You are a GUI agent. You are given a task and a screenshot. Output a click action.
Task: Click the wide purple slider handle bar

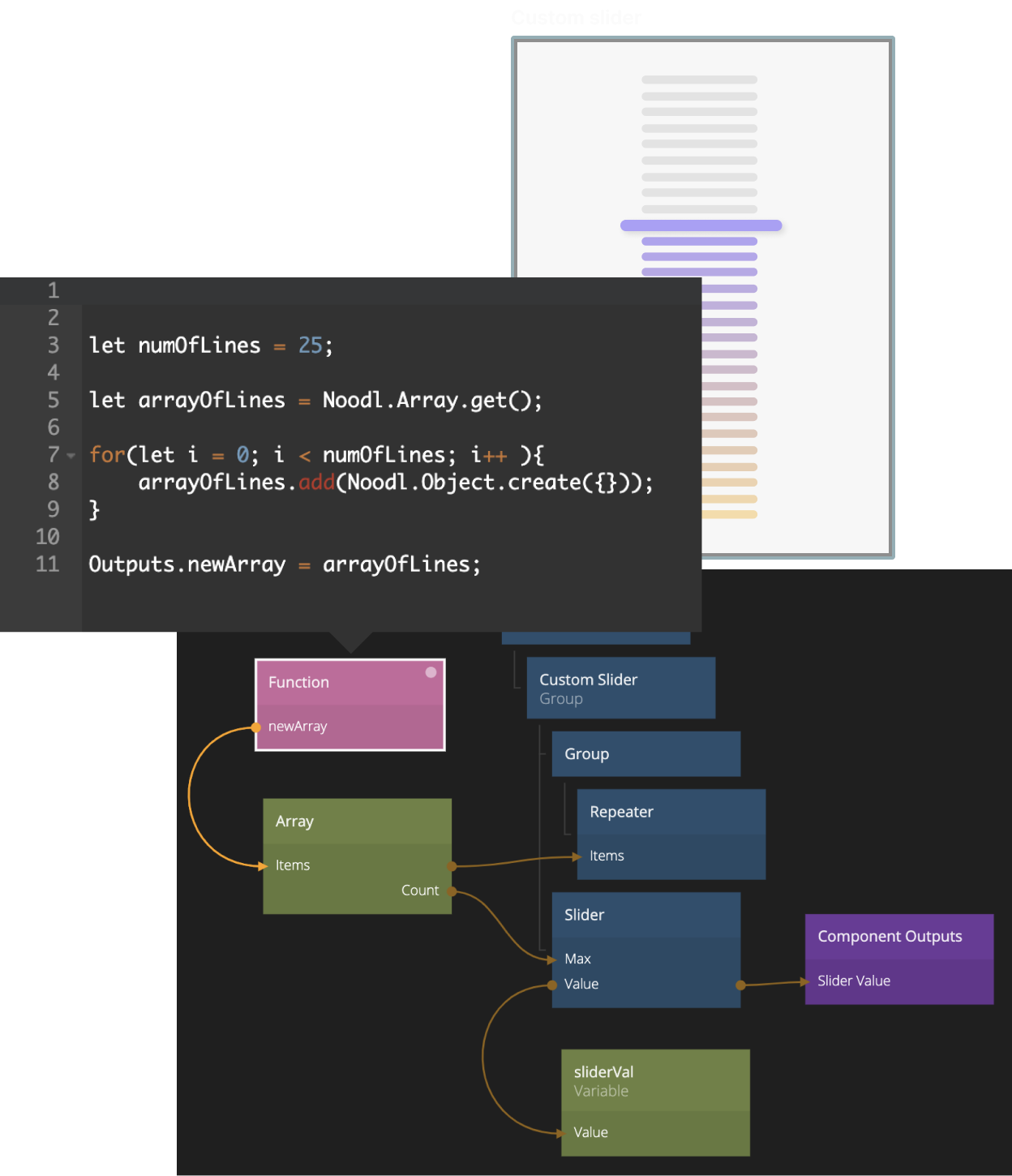pyautogui.click(x=701, y=225)
